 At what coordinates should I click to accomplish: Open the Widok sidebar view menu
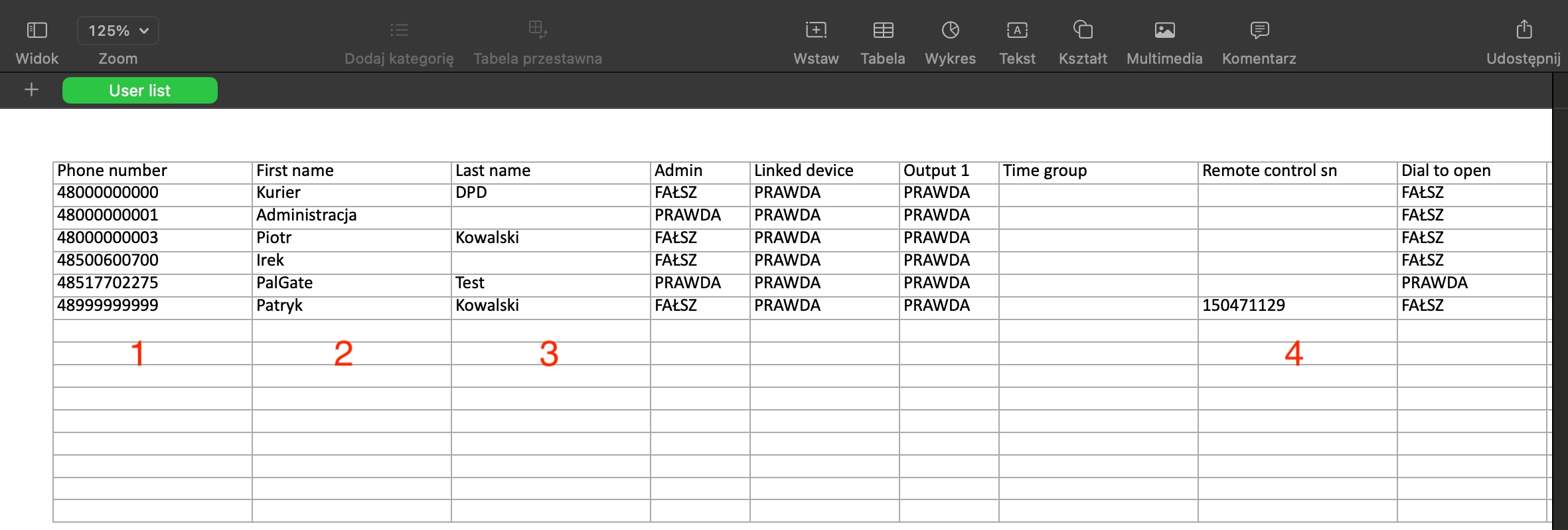[37, 31]
